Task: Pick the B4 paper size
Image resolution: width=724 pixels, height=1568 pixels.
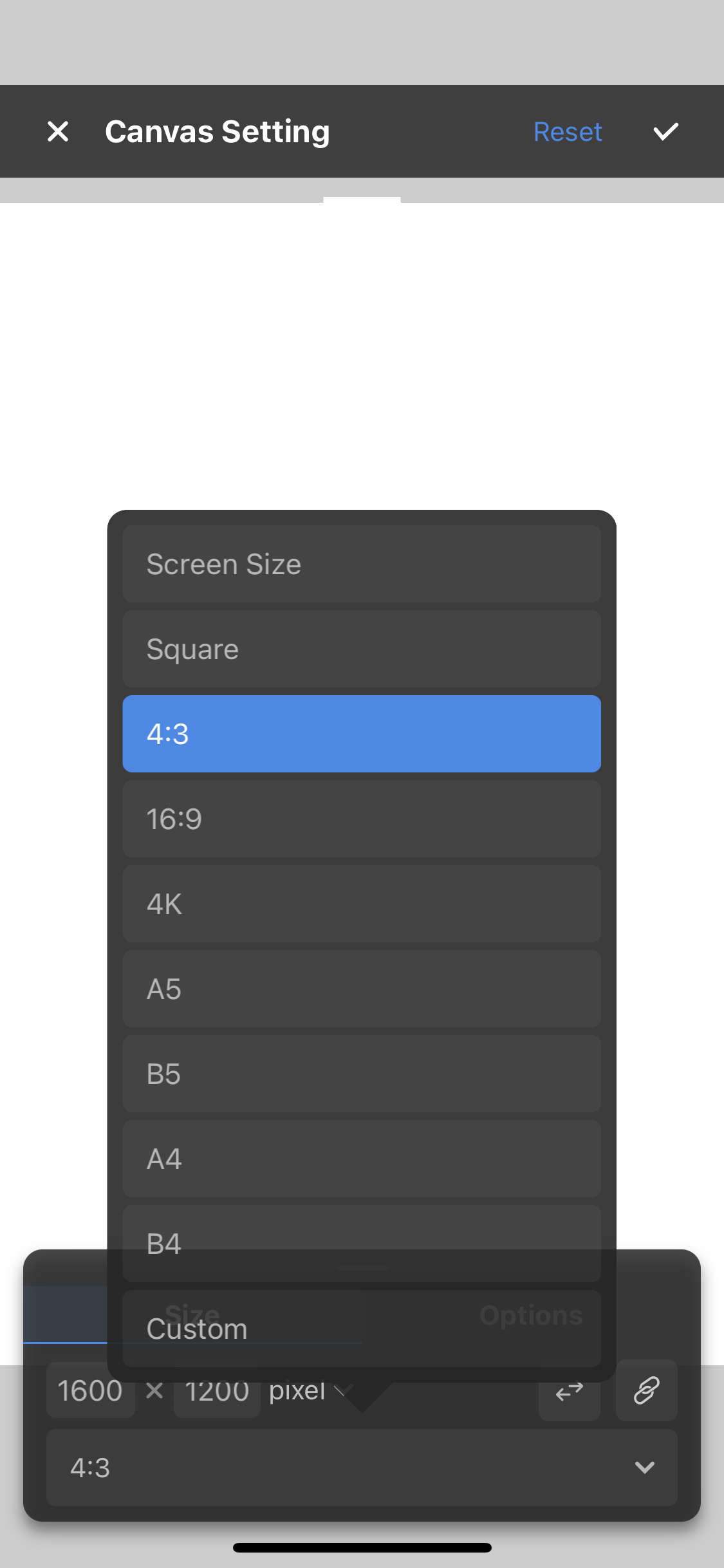Action: click(x=362, y=1244)
